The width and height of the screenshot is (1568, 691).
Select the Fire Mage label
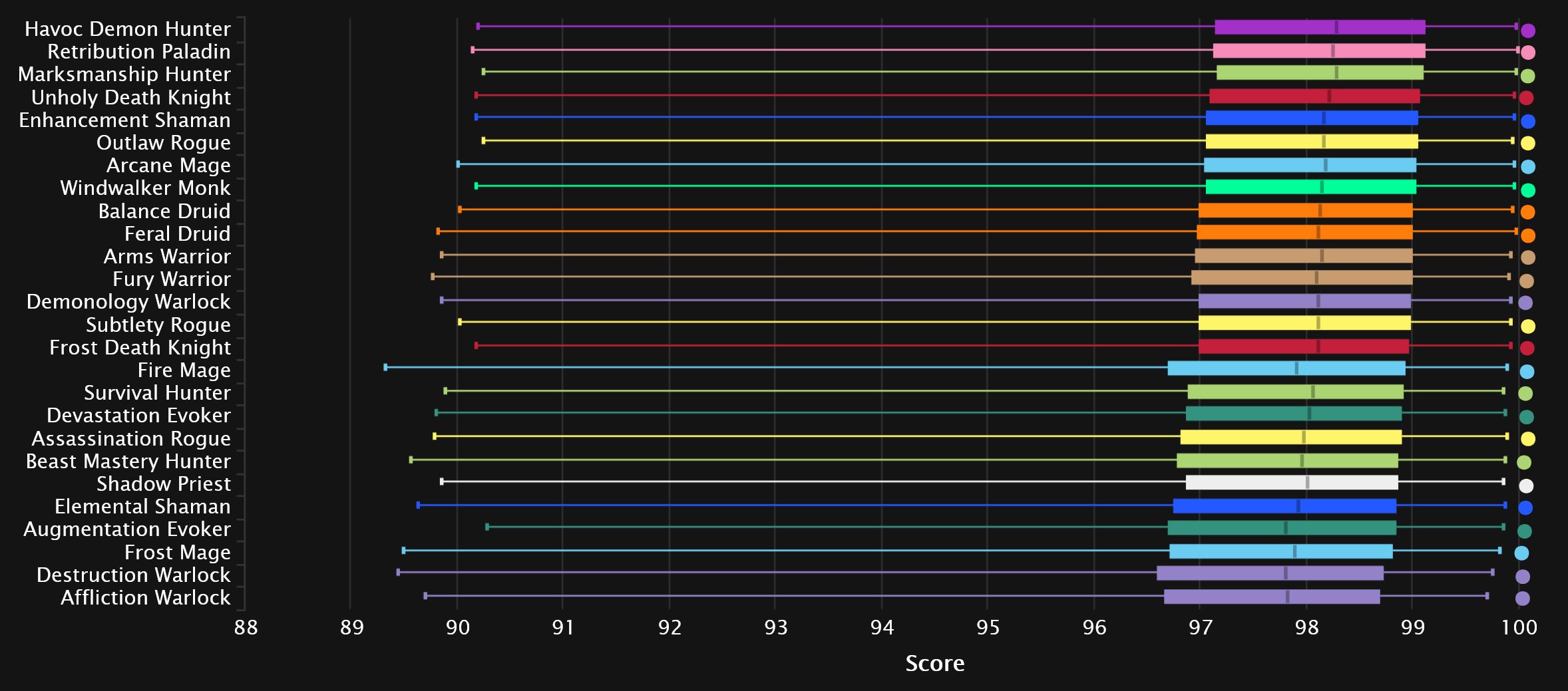(184, 370)
